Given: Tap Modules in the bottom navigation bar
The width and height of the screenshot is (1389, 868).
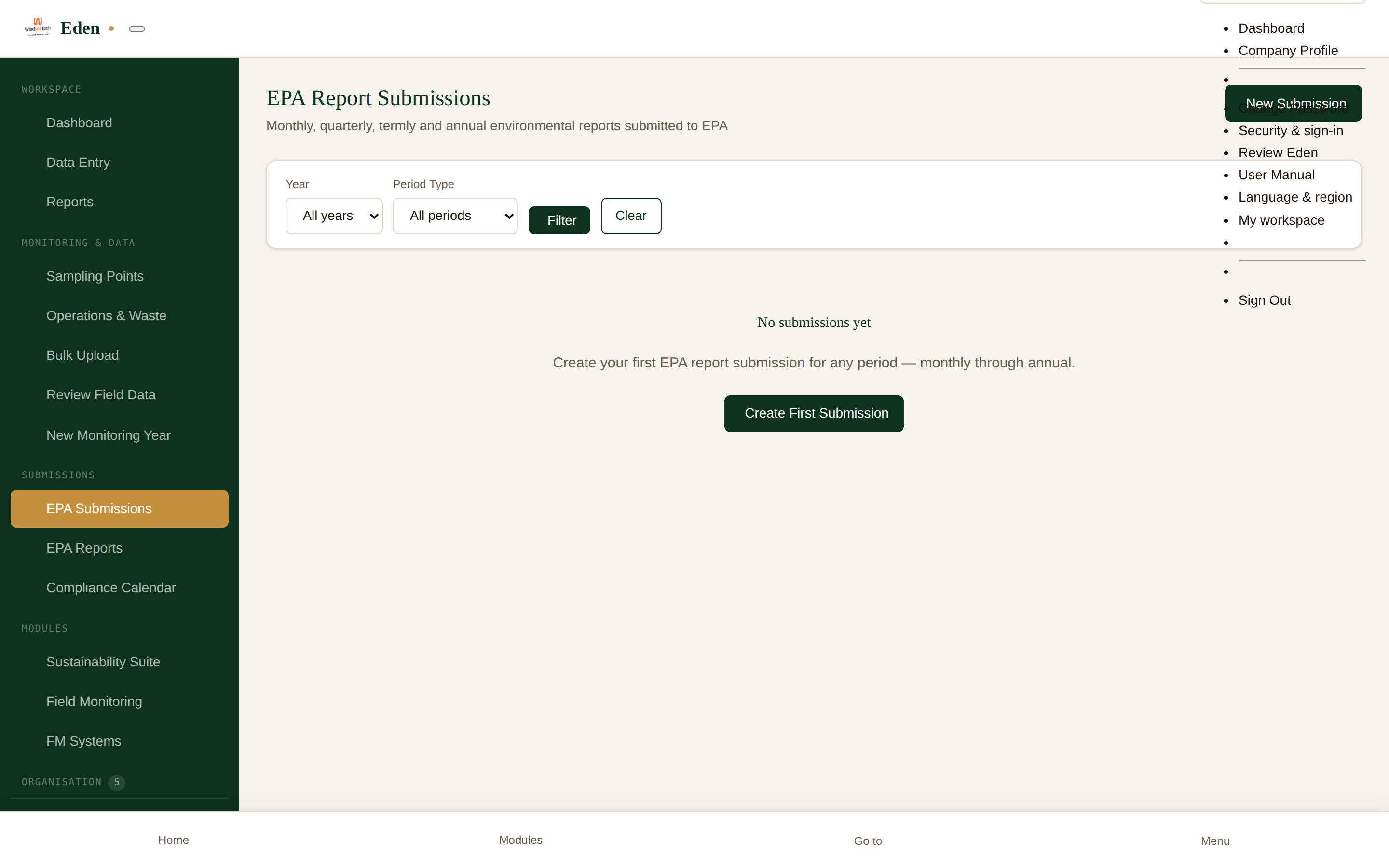Looking at the screenshot, I should tap(520, 840).
